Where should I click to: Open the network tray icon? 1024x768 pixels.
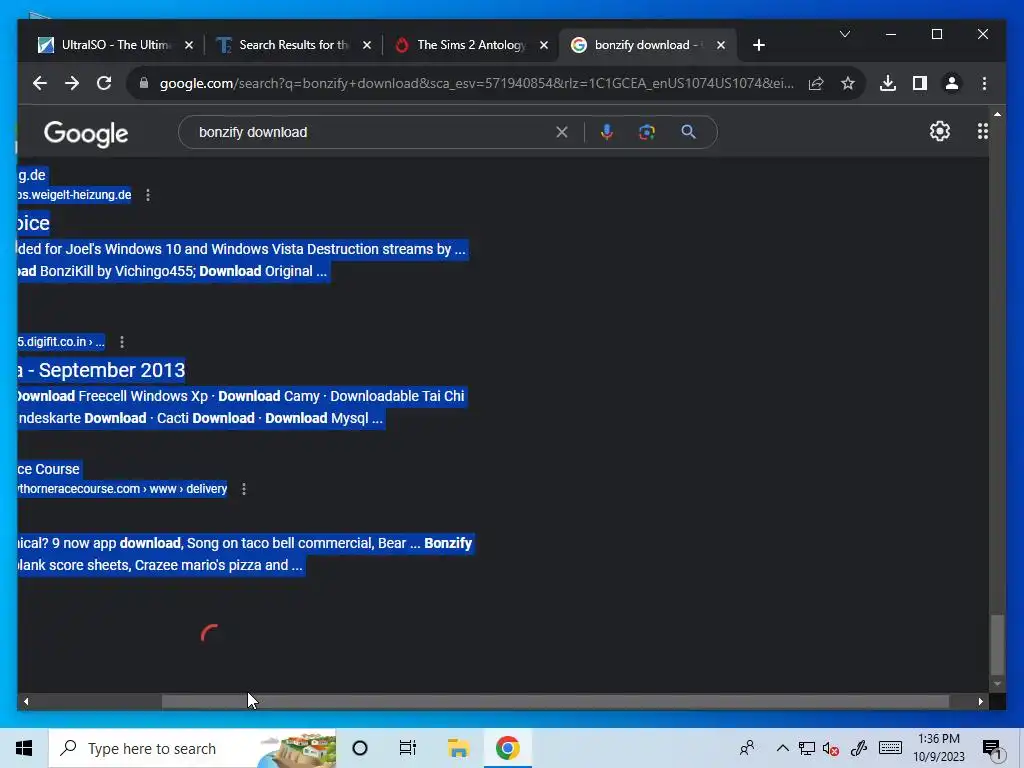[807, 748]
